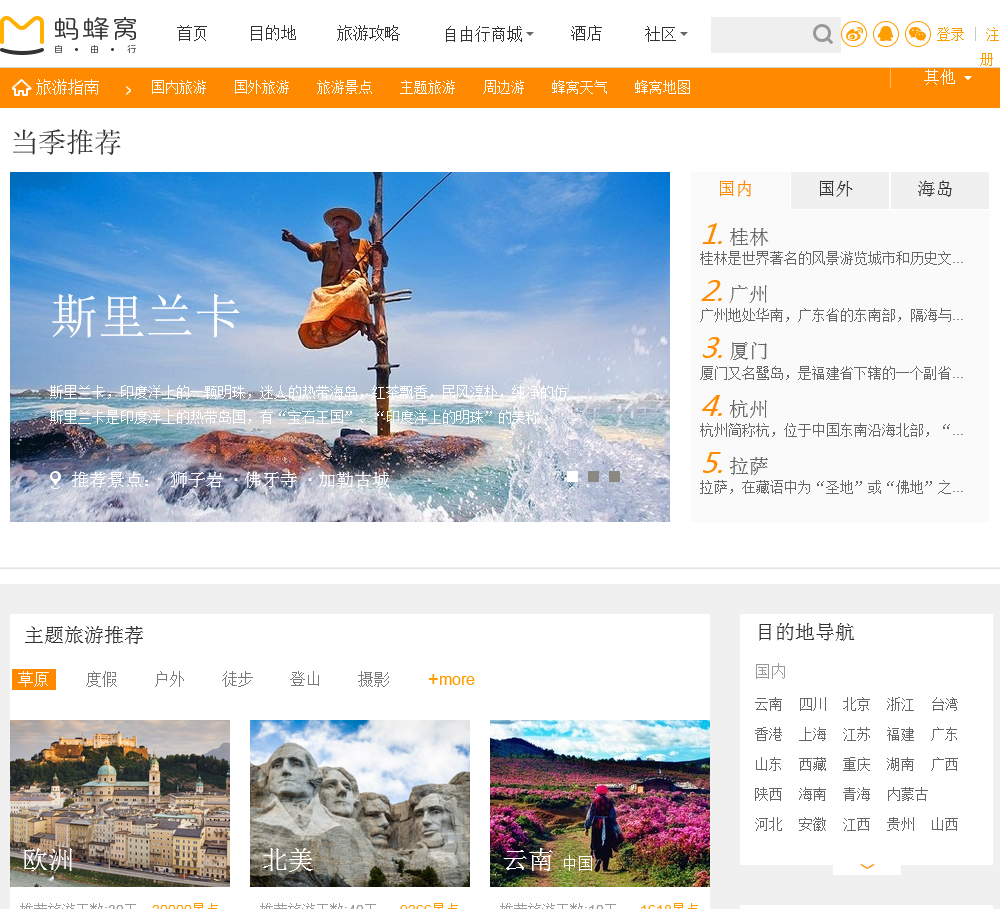The image size is (1000, 909).
Task: Switch to the 国外 tab
Action: [839, 189]
